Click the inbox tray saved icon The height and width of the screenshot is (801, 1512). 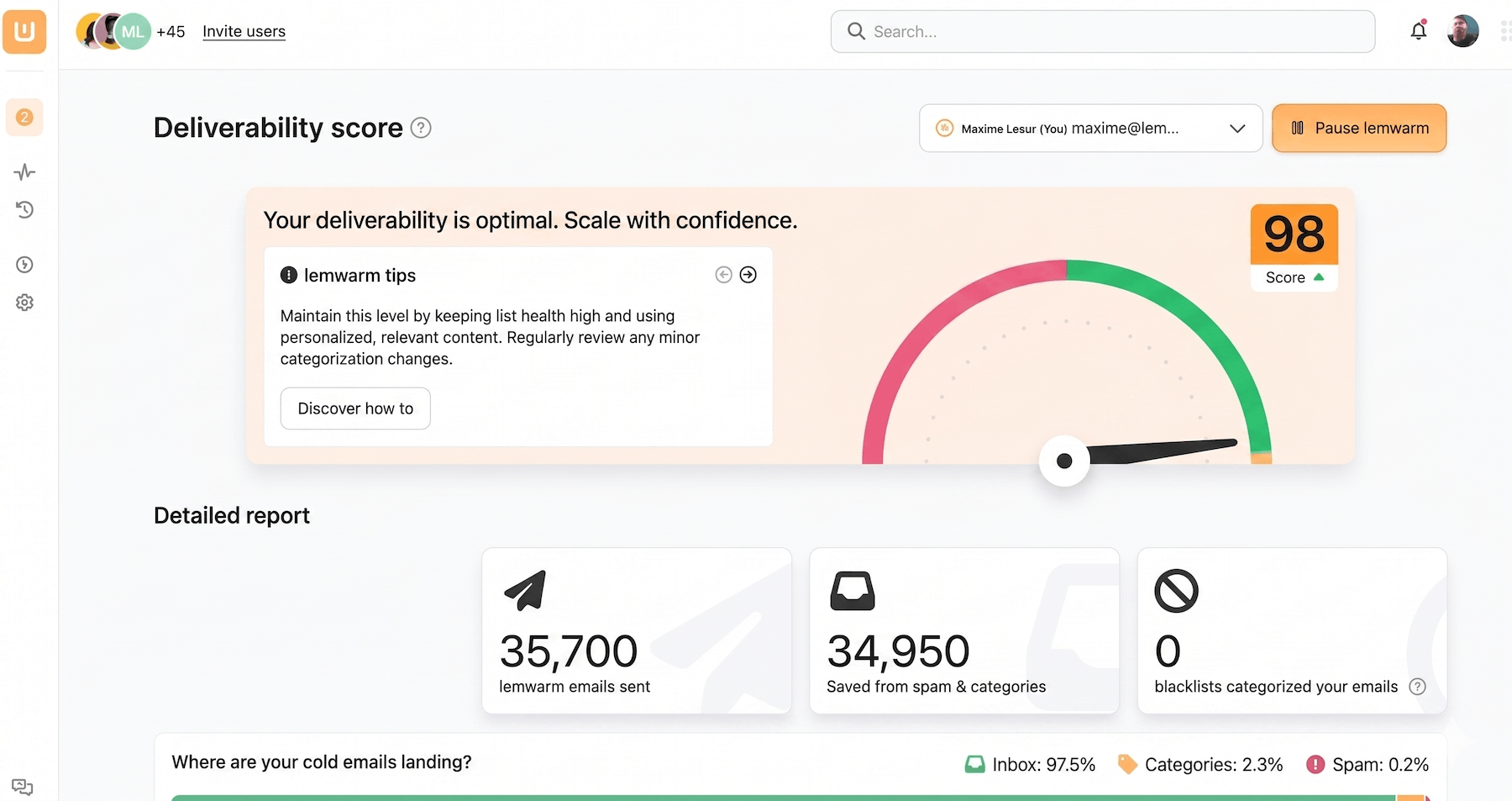point(853,590)
